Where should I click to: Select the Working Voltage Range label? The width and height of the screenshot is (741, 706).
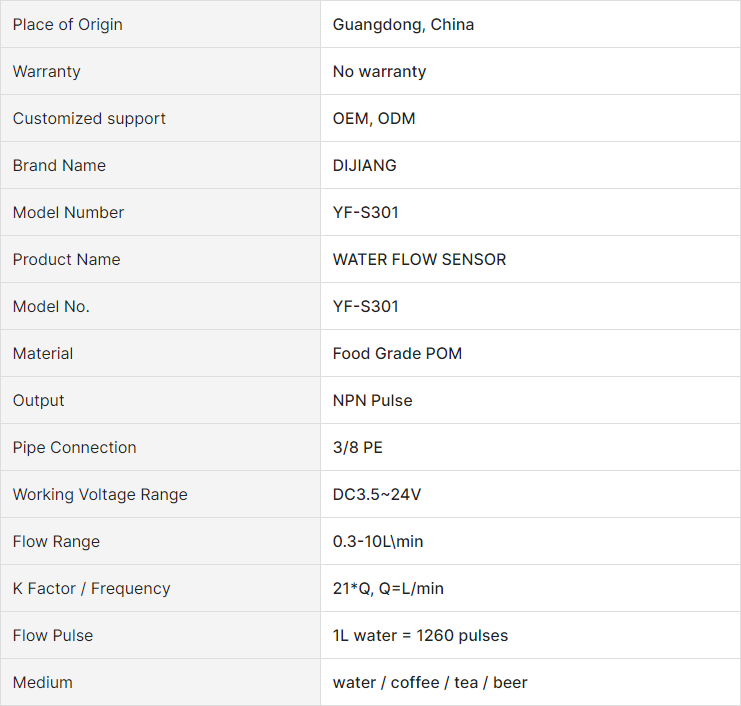point(100,495)
